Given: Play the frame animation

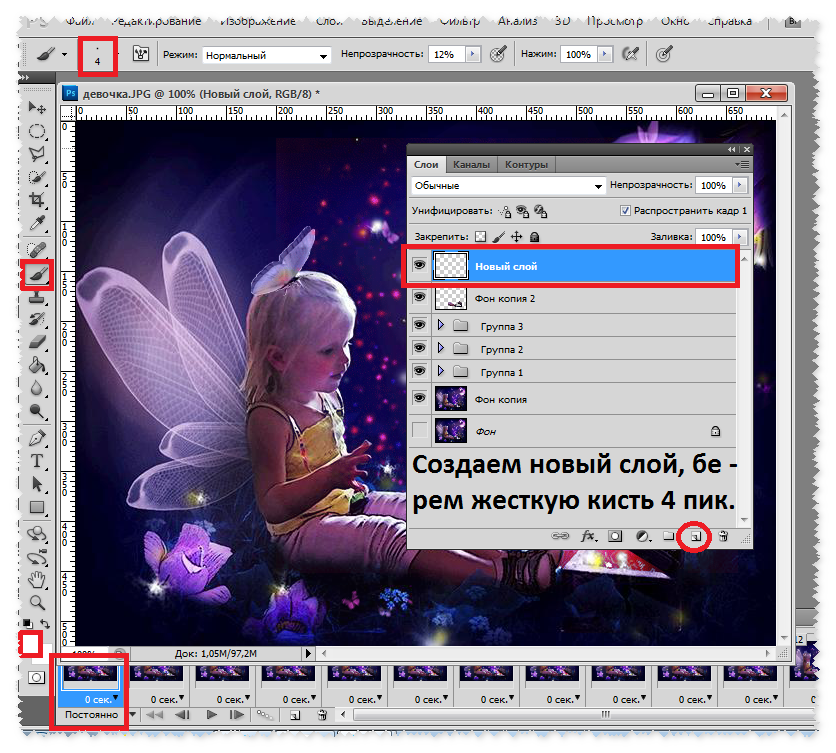Looking at the screenshot, I should pyautogui.click(x=212, y=715).
